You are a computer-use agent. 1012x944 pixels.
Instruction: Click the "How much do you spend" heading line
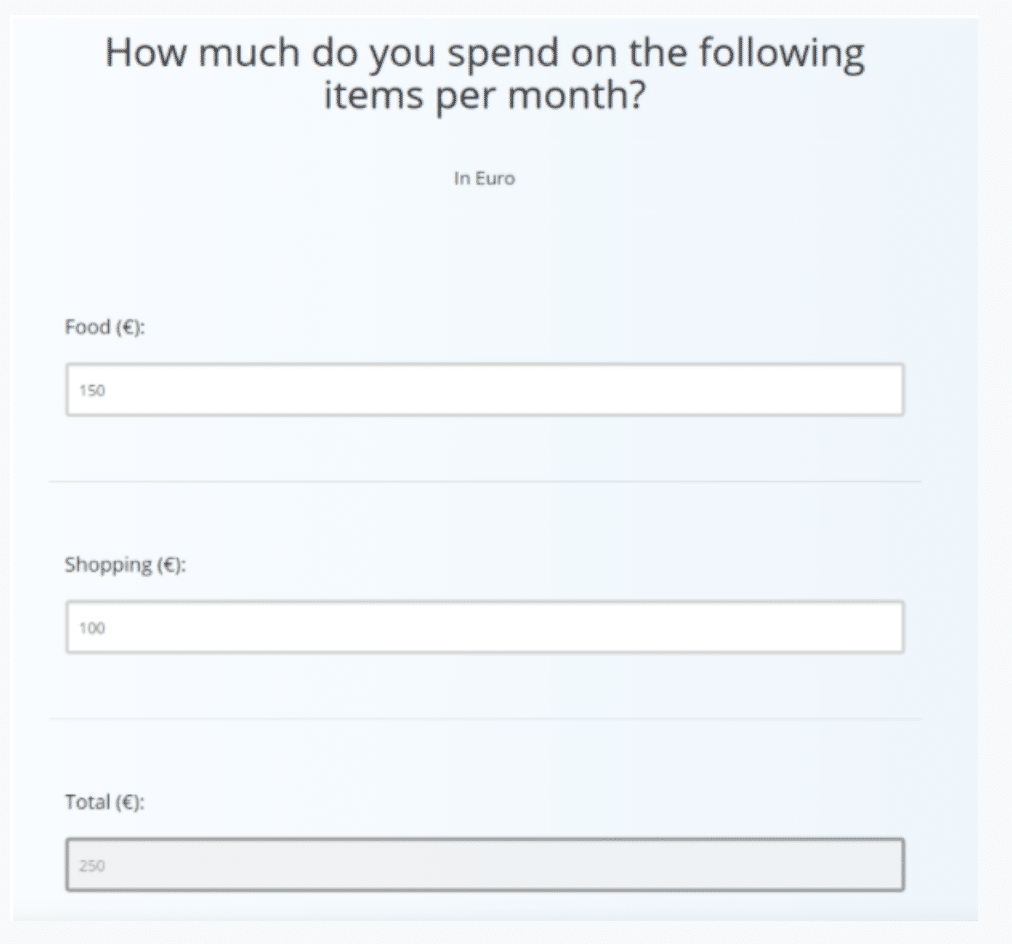[x=485, y=52]
